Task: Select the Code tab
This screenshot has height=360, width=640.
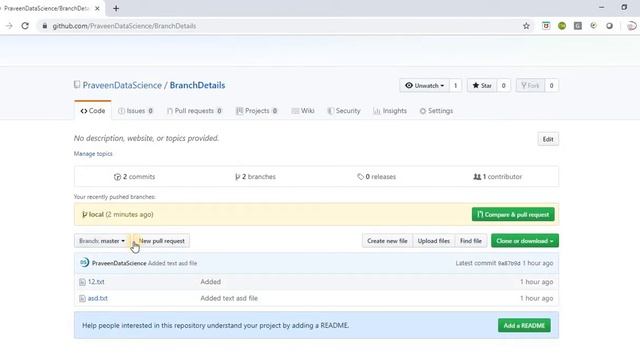Action: [x=93, y=111]
